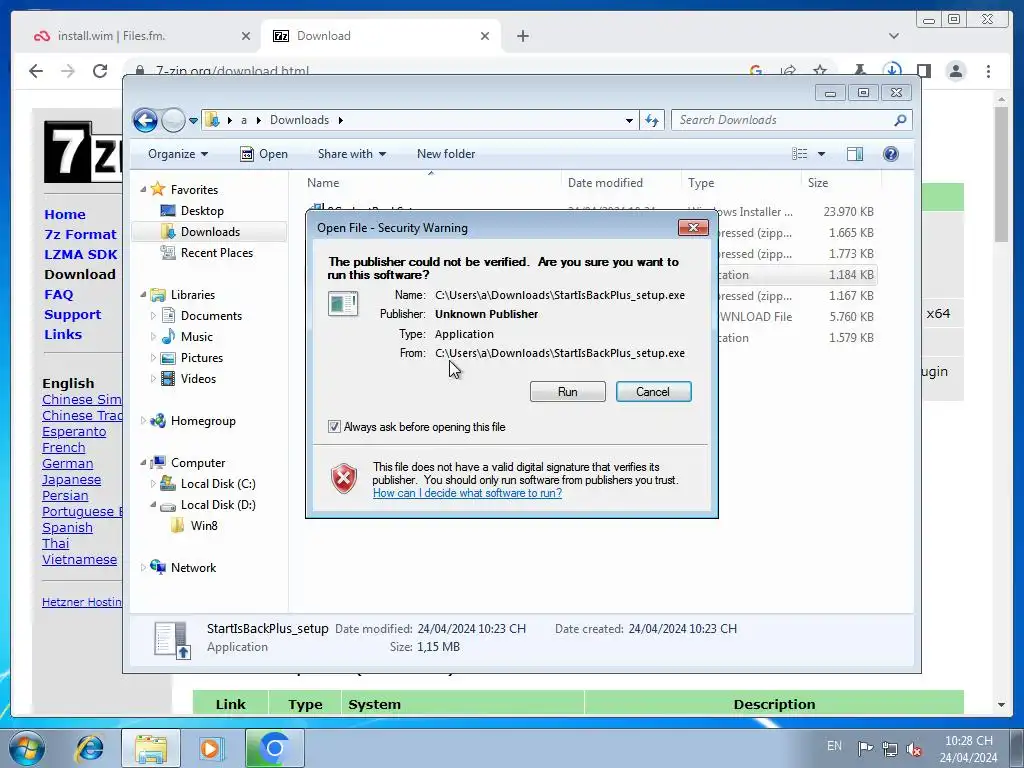
Task: Open the Win8 folder
Action: click(203, 526)
